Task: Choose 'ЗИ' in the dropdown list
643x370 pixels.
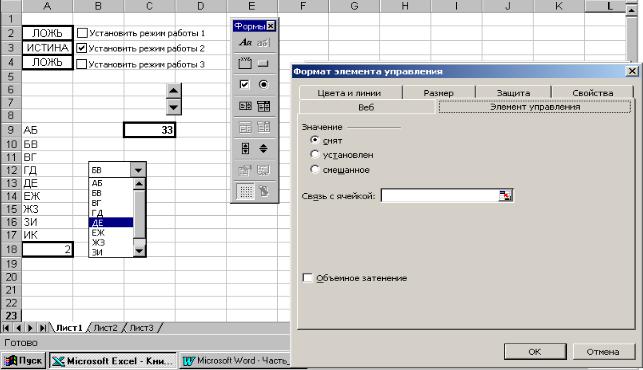Action: click(x=111, y=252)
